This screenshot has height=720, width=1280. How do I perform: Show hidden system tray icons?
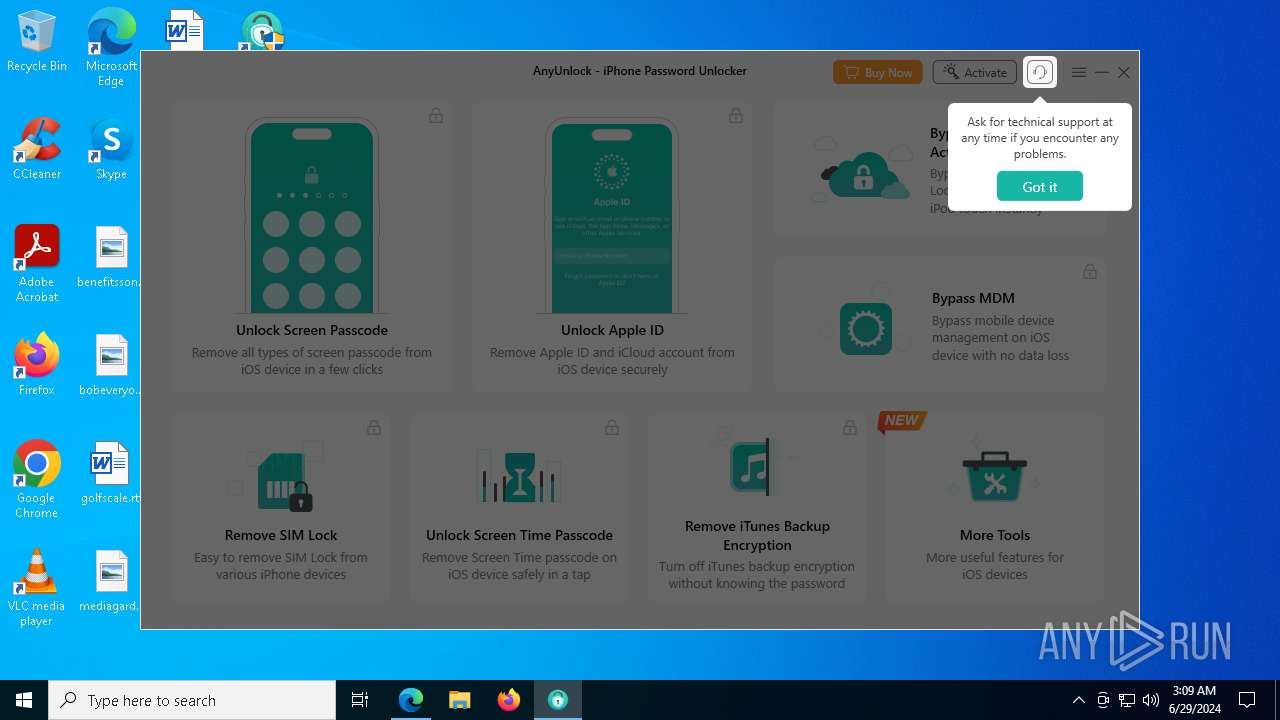coord(1078,700)
